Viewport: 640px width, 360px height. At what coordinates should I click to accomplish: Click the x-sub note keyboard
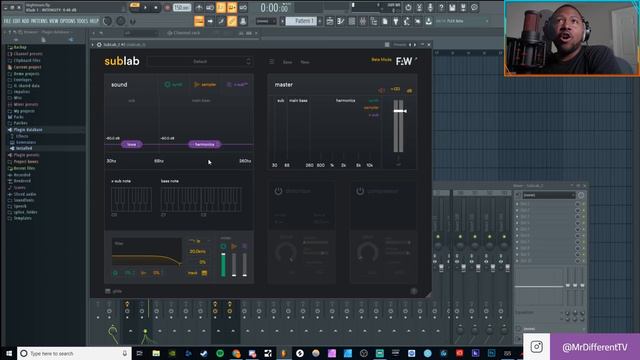pos(131,199)
